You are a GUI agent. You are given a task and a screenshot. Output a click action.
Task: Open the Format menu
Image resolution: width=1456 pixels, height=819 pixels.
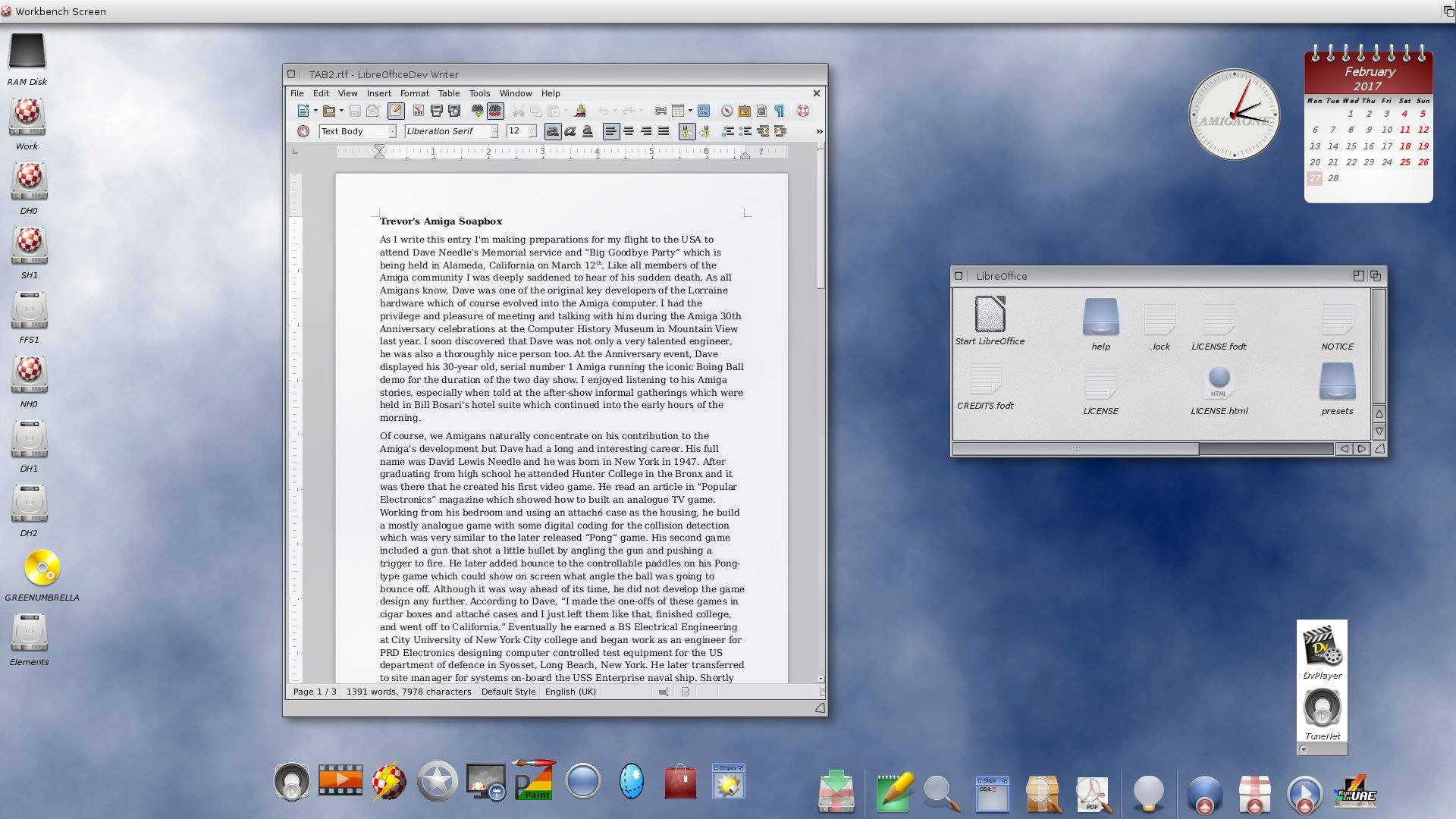pos(415,93)
